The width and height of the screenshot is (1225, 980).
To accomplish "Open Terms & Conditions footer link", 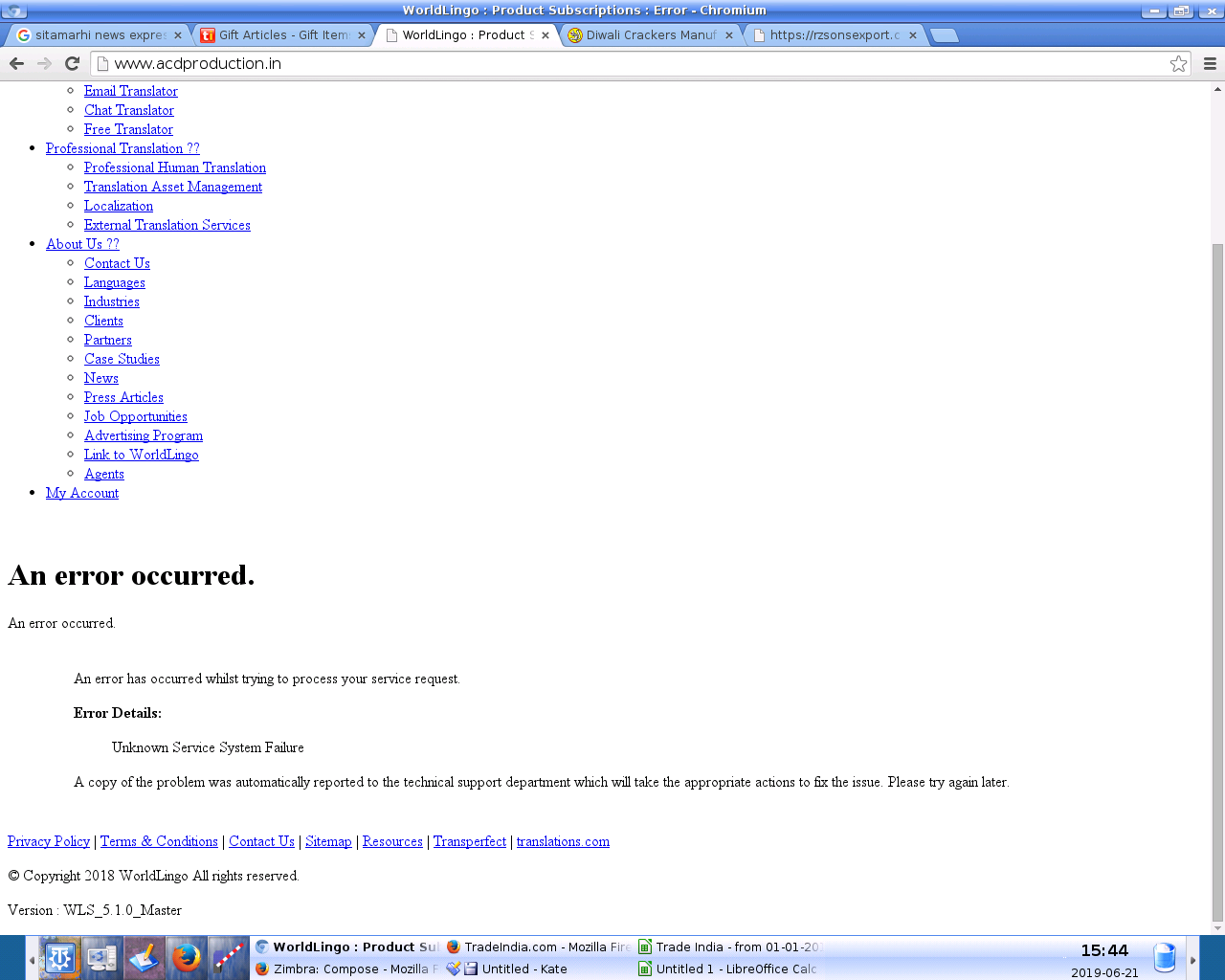I will pyautogui.click(x=159, y=841).
